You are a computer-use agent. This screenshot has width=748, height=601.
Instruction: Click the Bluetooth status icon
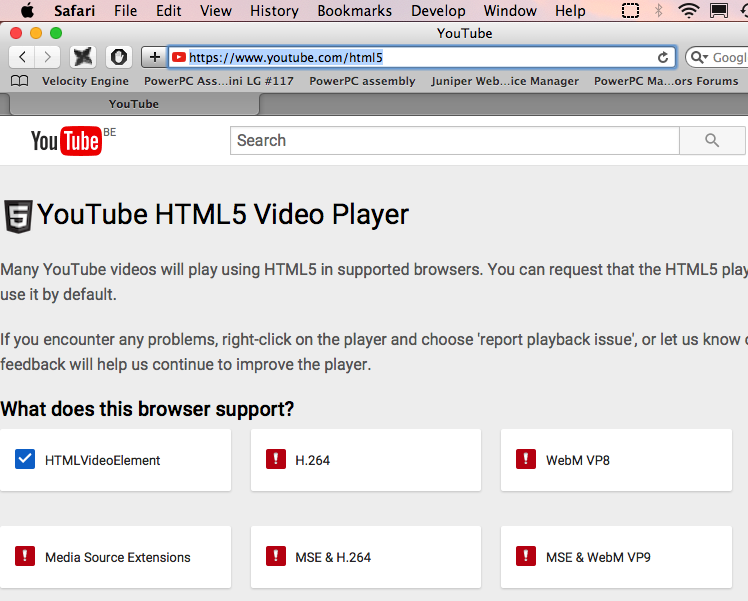[659, 10]
